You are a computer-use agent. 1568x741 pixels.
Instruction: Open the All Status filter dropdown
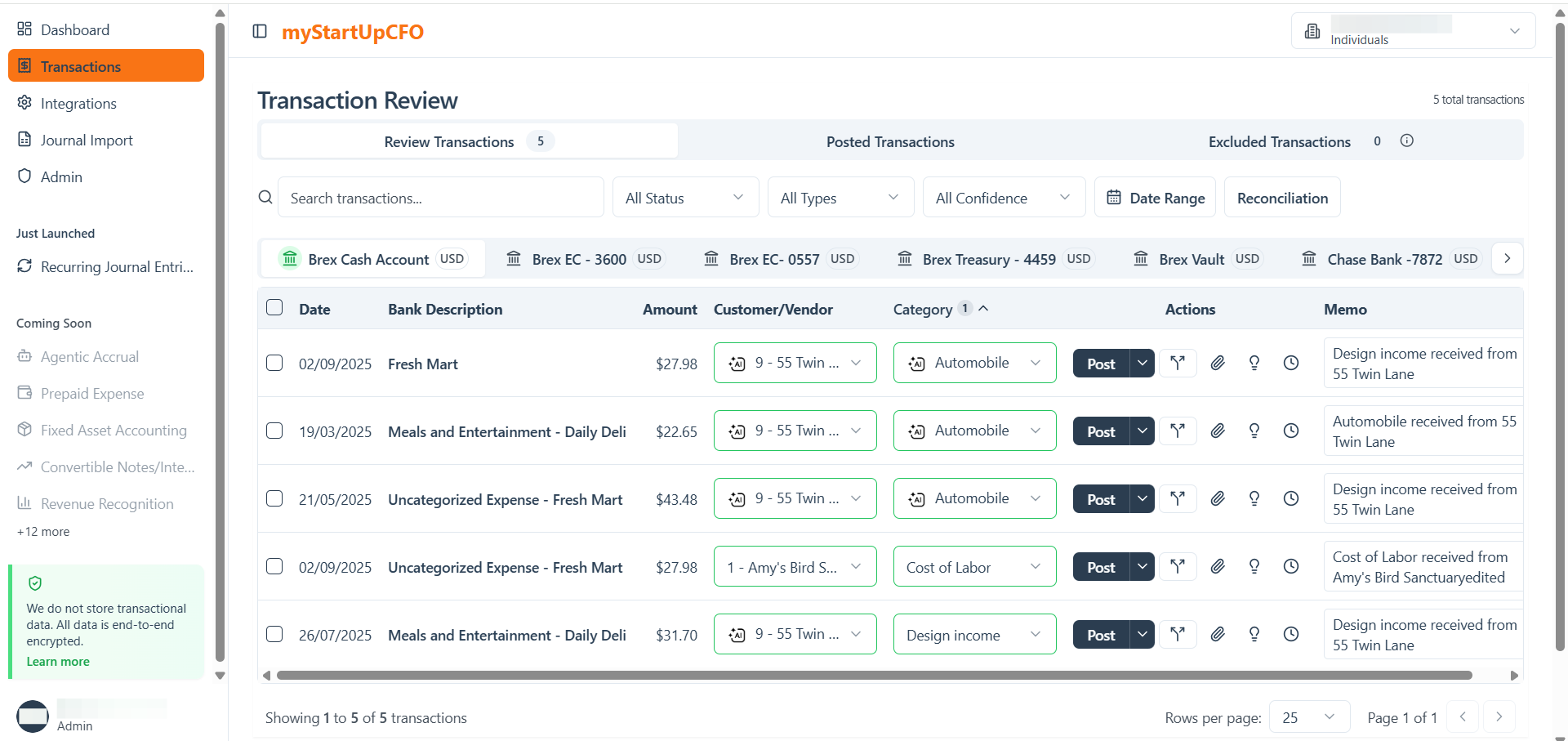[x=685, y=198]
